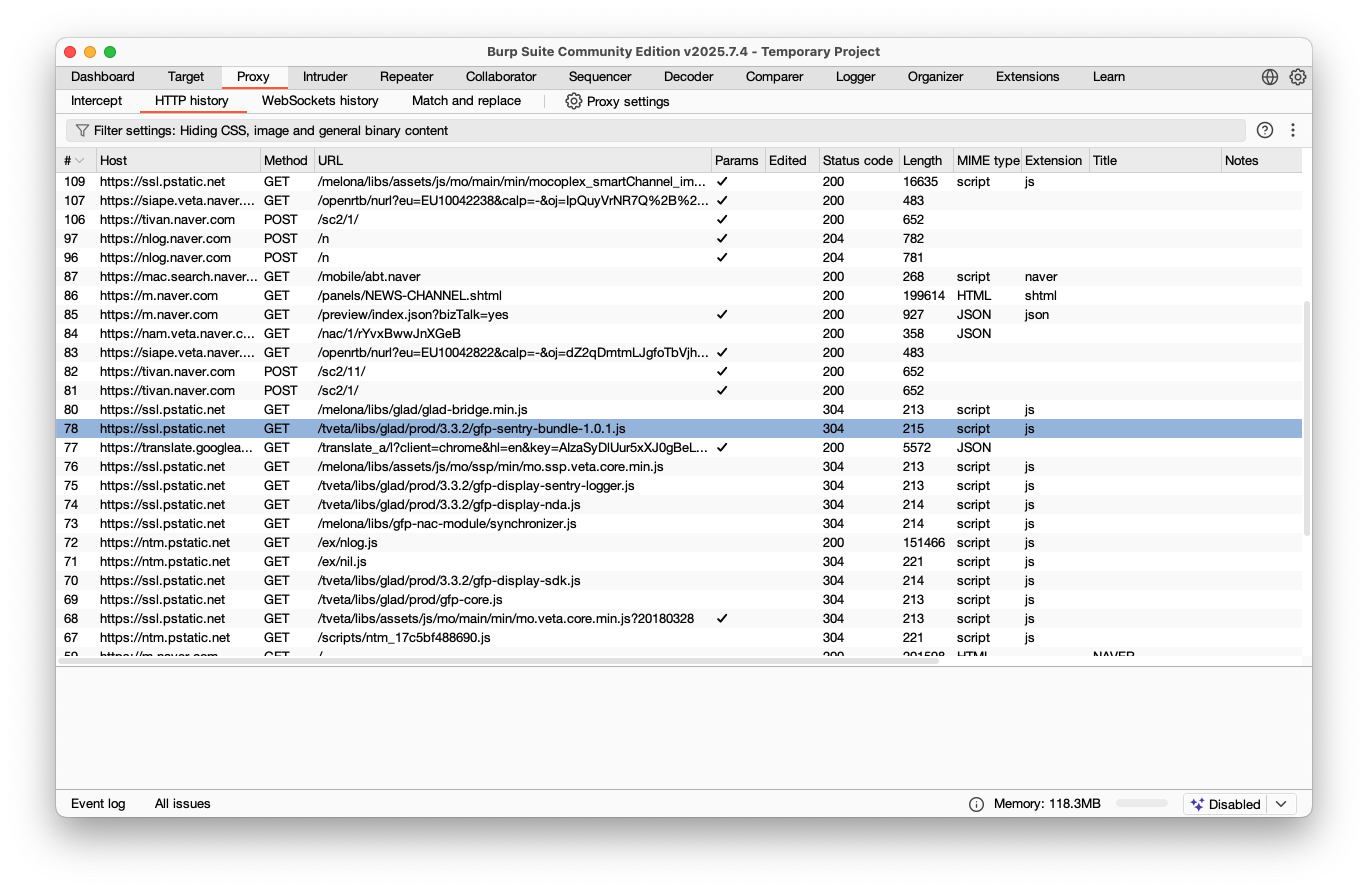Viewport: 1368px width, 891px height.
Task: Sort by the Params column header
Action: [x=738, y=161]
